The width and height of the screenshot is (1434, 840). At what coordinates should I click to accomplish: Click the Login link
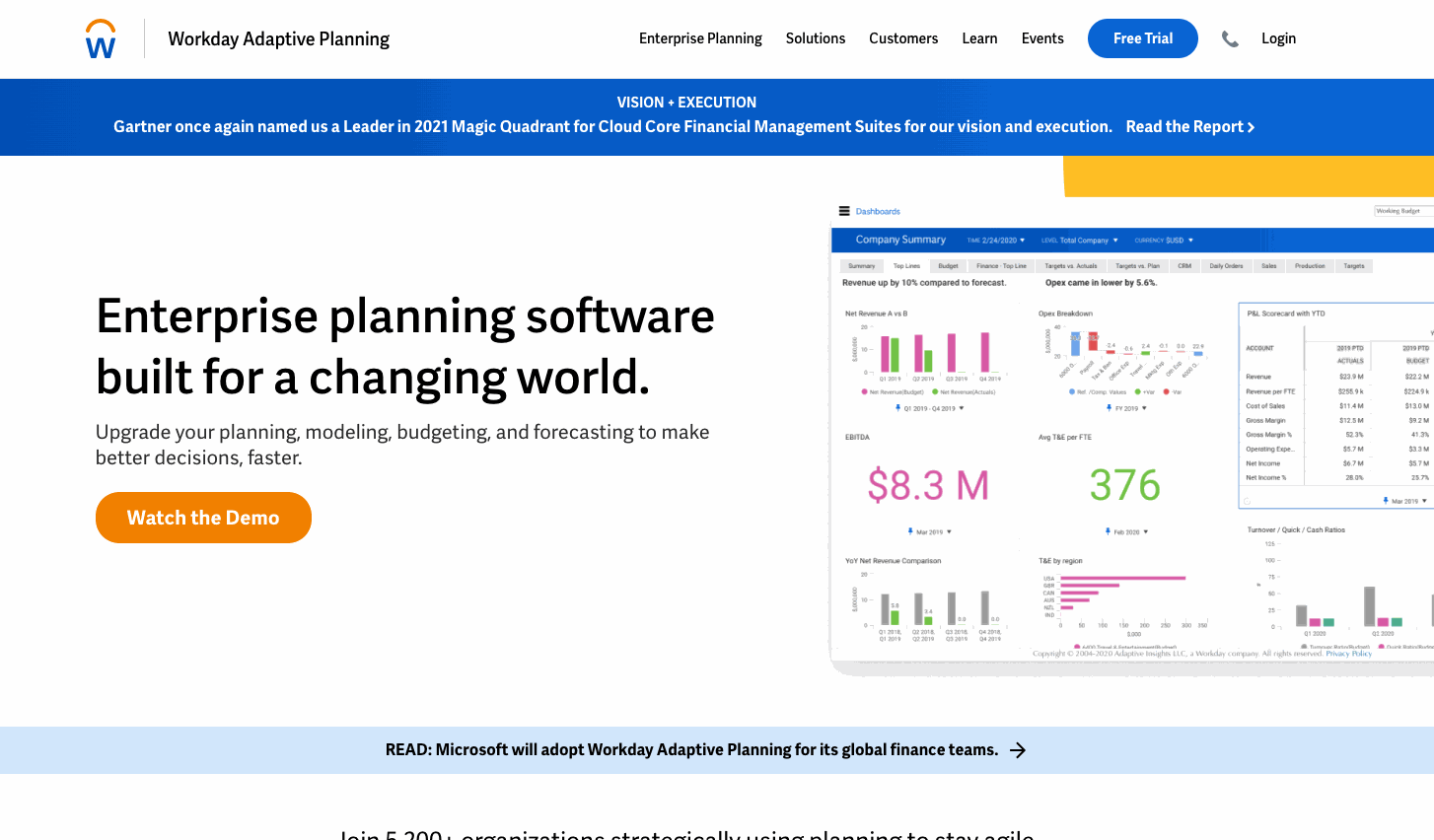[1278, 38]
